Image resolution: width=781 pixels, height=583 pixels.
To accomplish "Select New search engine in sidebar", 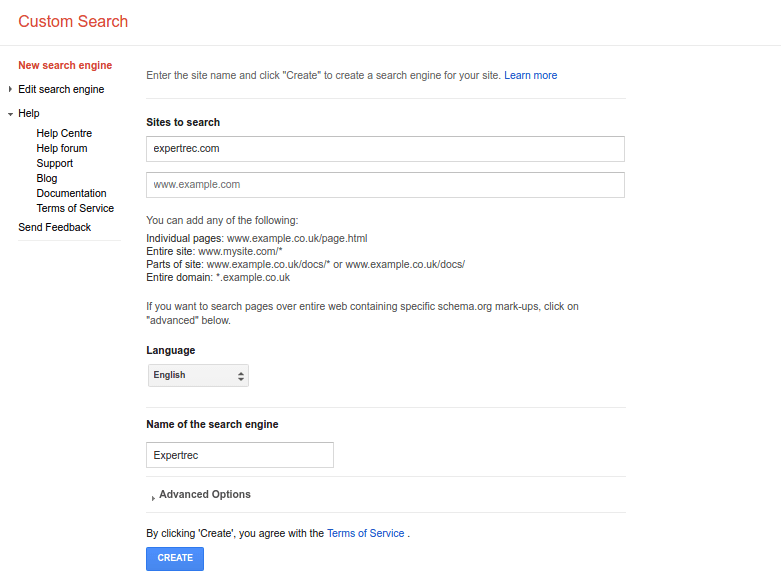I will [65, 66].
